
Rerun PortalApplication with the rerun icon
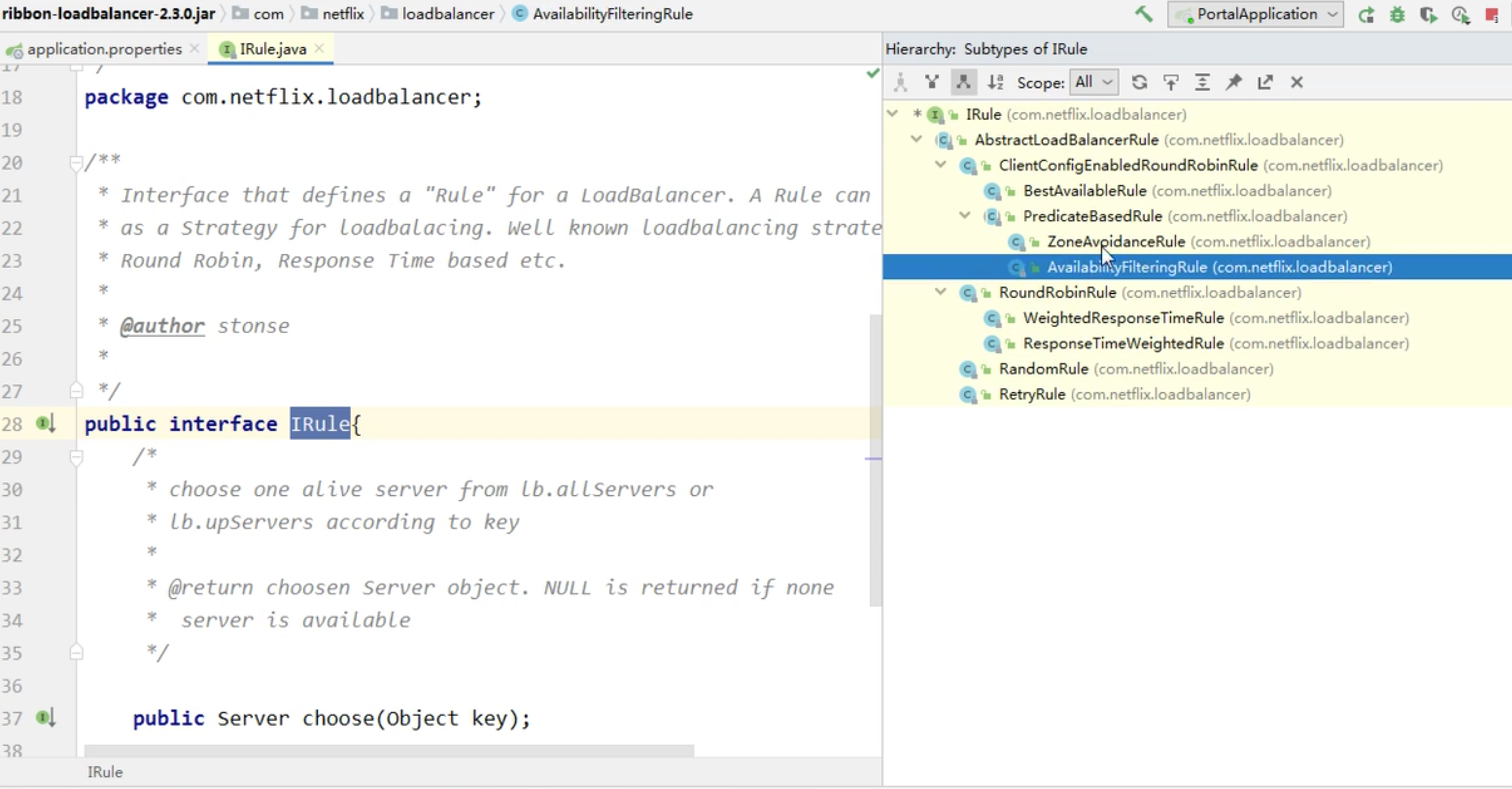1366,15
